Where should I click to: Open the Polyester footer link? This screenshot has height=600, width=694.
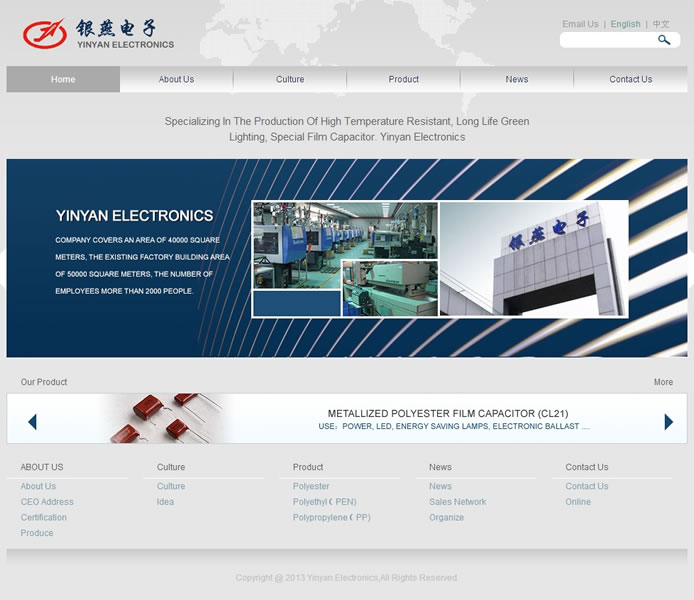(x=311, y=486)
